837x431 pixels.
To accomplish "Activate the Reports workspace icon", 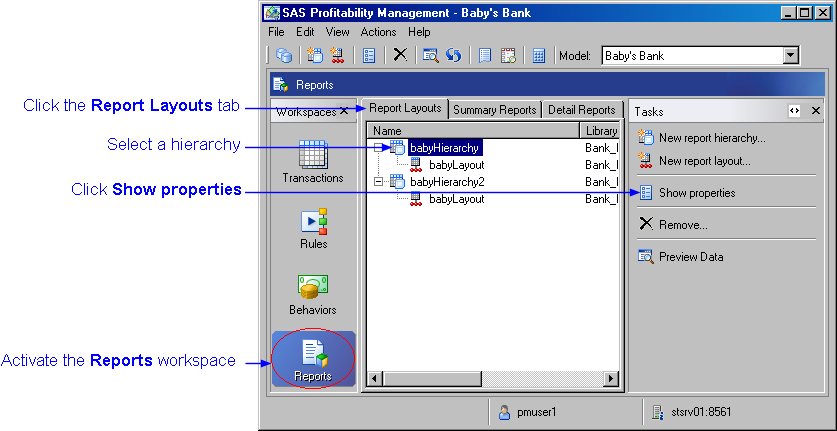I will (313, 359).
